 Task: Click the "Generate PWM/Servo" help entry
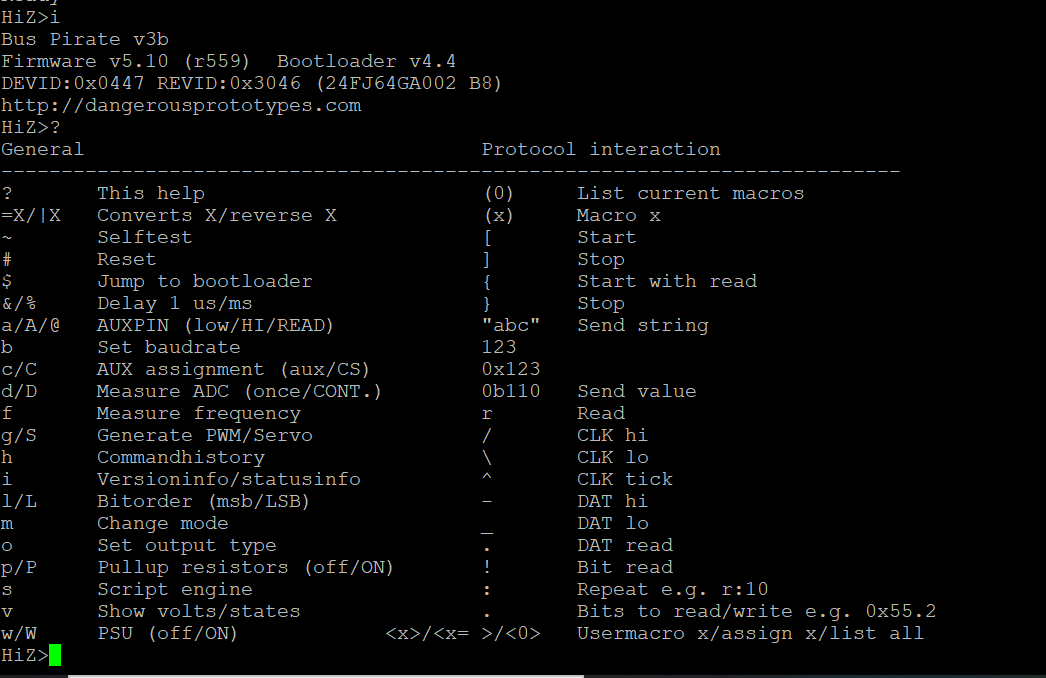204,435
